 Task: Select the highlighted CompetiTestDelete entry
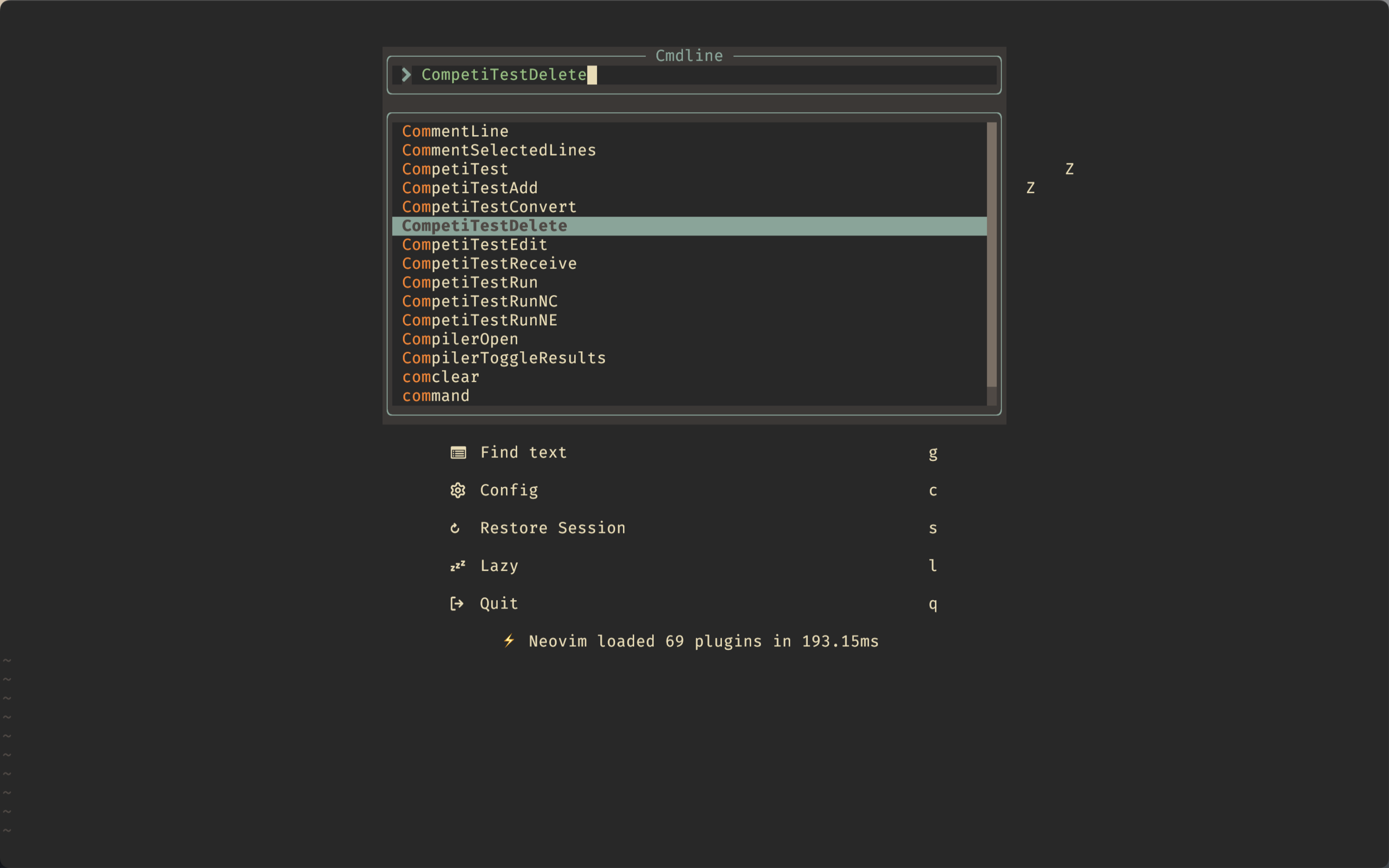click(x=484, y=226)
